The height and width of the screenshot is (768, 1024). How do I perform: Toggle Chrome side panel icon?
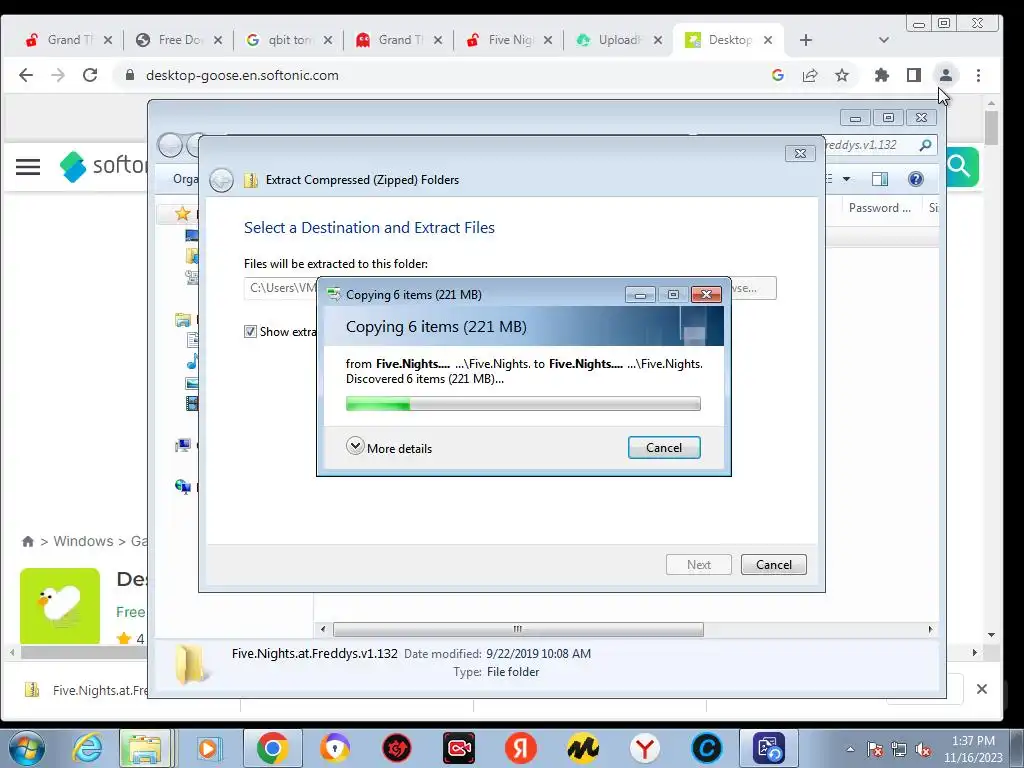[914, 75]
